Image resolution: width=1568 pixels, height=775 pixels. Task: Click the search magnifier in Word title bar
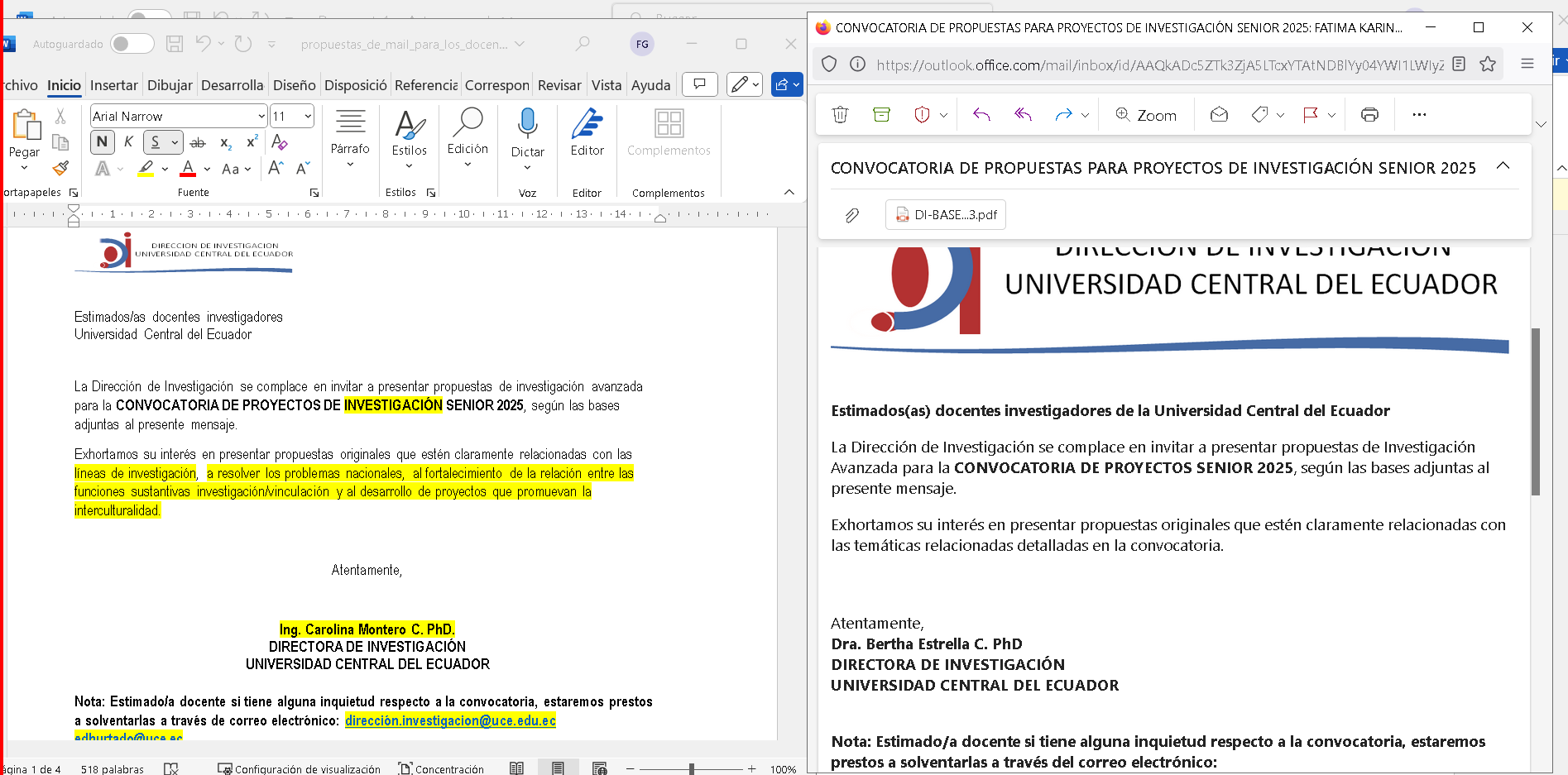click(583, 43)
